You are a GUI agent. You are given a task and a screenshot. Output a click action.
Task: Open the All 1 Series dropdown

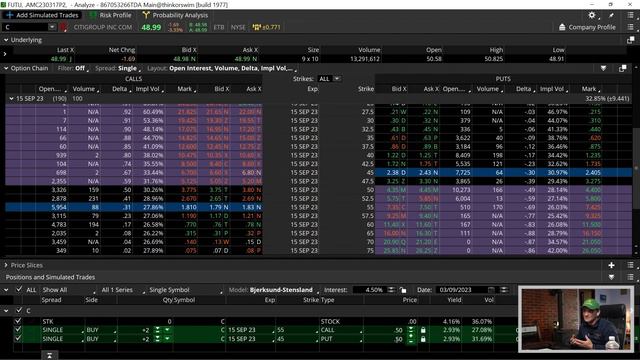pos(122,290)
